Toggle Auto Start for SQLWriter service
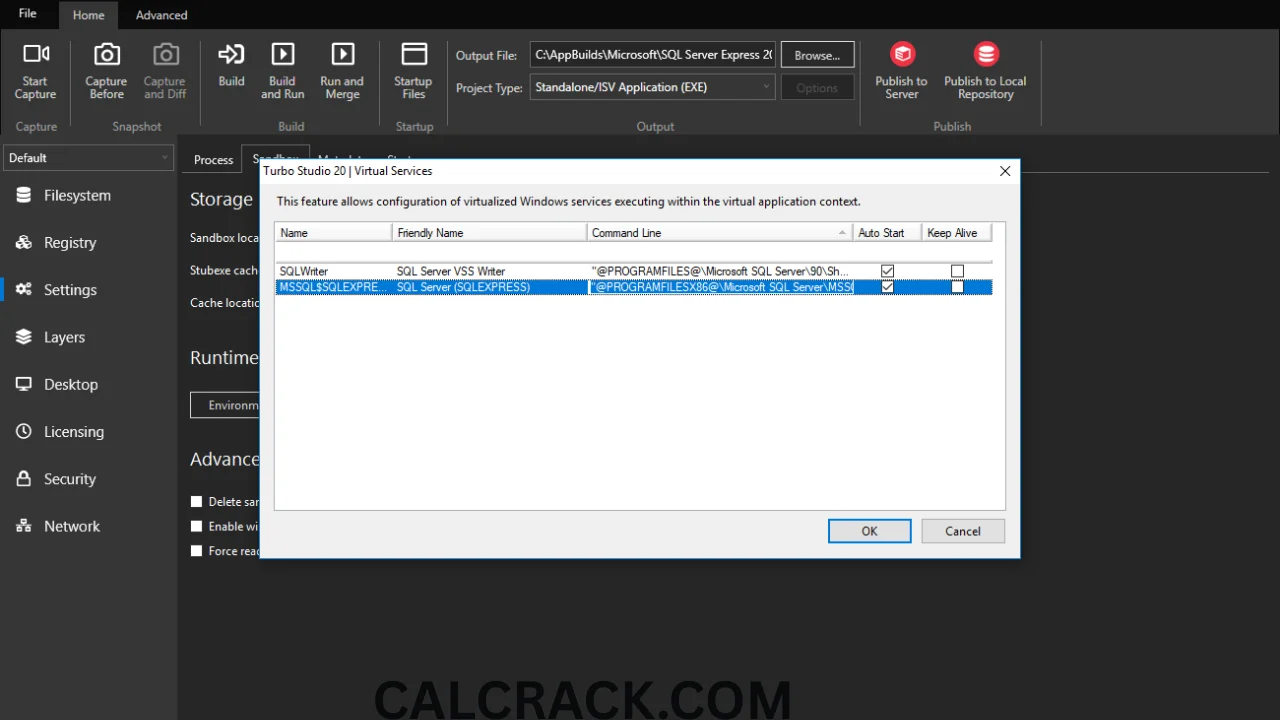This screenshot has height=720, width=1280. click(887, 271)
